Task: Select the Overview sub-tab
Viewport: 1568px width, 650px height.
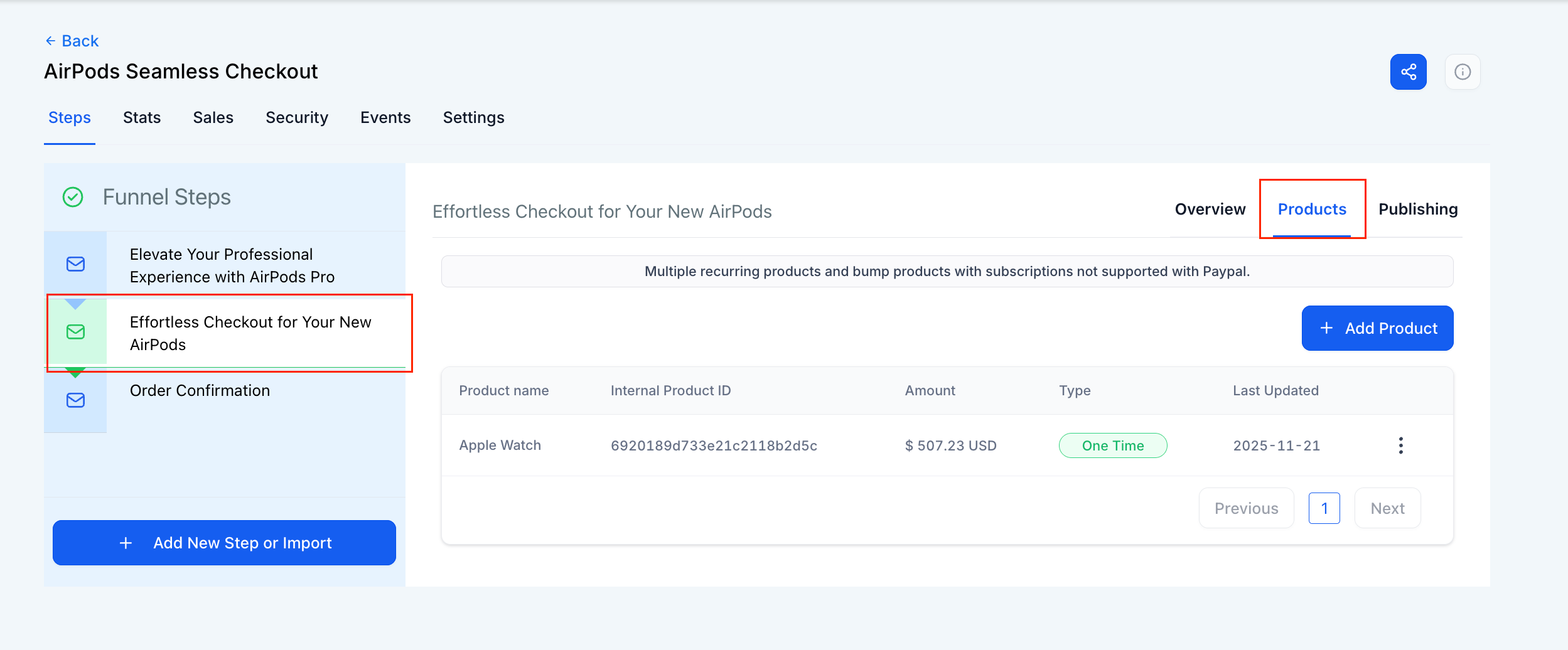Action: pos(1210,209)
